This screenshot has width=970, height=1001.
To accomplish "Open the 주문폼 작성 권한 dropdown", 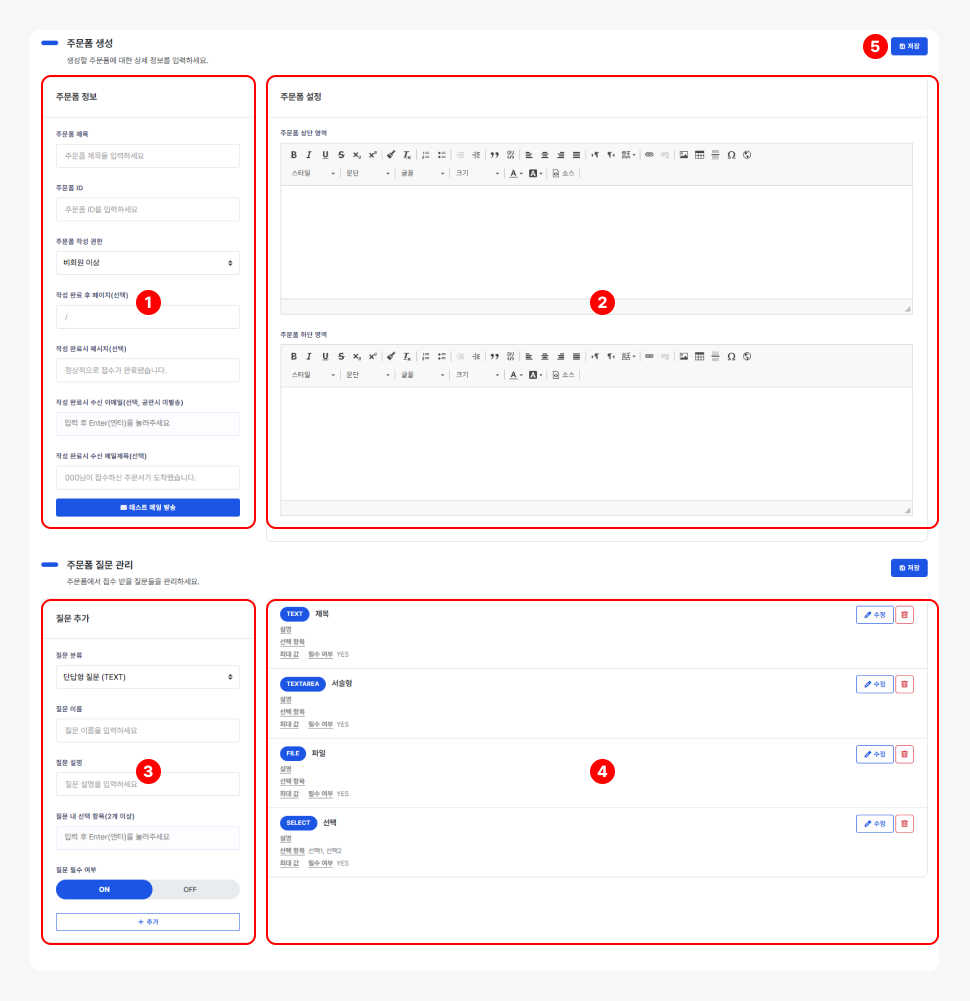I will click(148, 263).
